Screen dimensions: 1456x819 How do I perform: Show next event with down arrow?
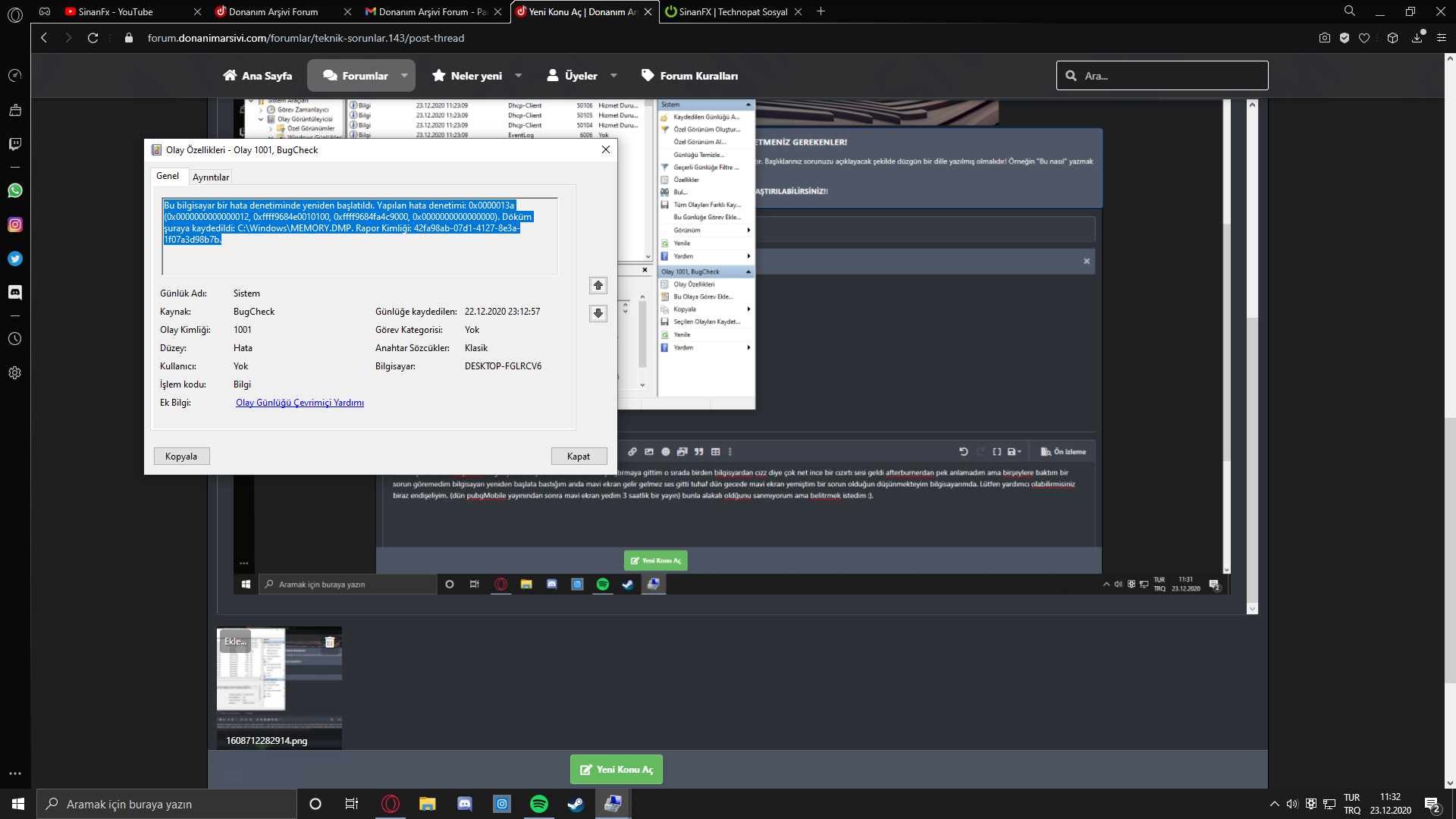[598, 313]
